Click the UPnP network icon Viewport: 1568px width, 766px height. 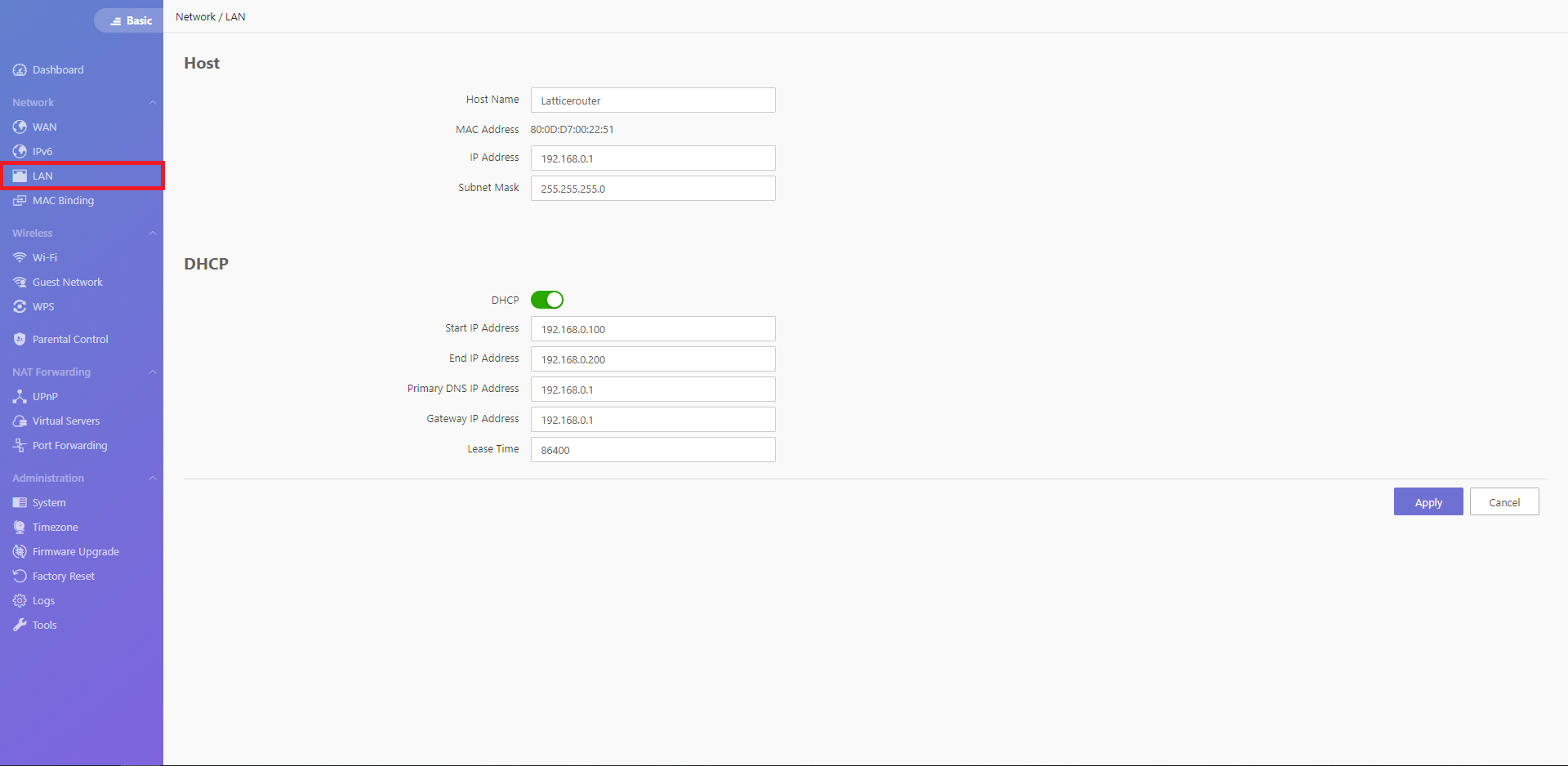20,397
